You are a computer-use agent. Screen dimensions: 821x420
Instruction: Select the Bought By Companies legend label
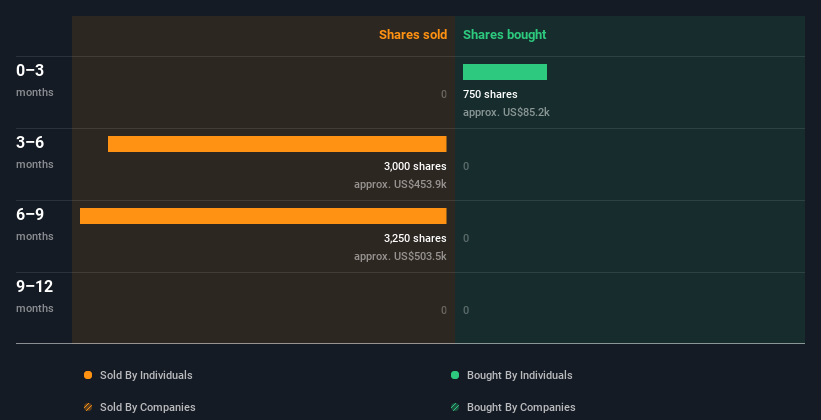click(521, 407)
